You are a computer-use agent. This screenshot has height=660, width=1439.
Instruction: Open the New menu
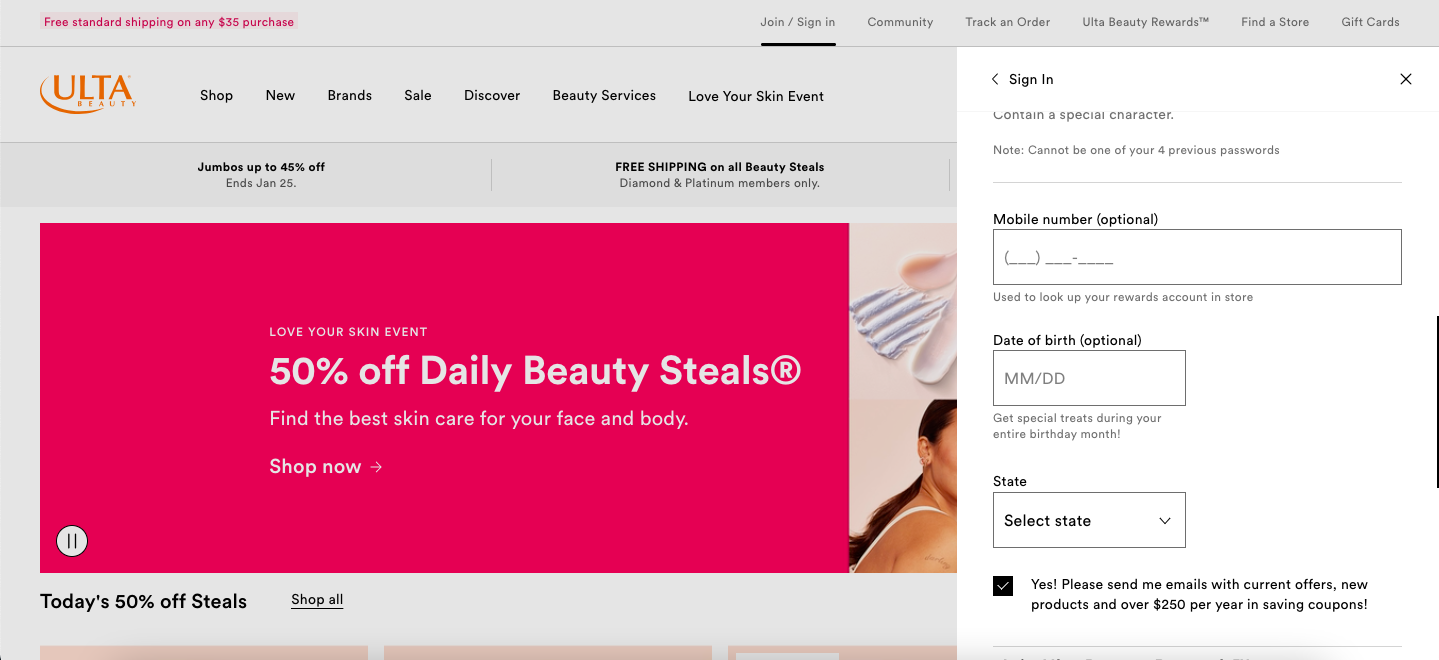[x=280, y=95]
